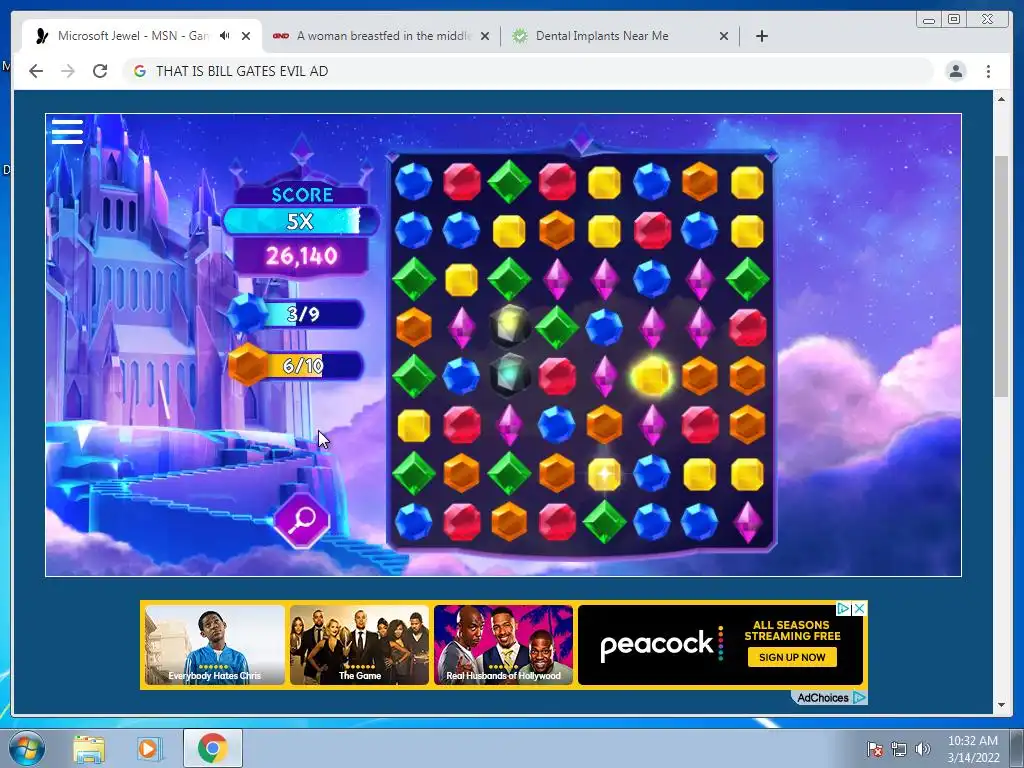1024x768 pixels.
Task: Open a new browser tab
Action: (x=761, y=36)
